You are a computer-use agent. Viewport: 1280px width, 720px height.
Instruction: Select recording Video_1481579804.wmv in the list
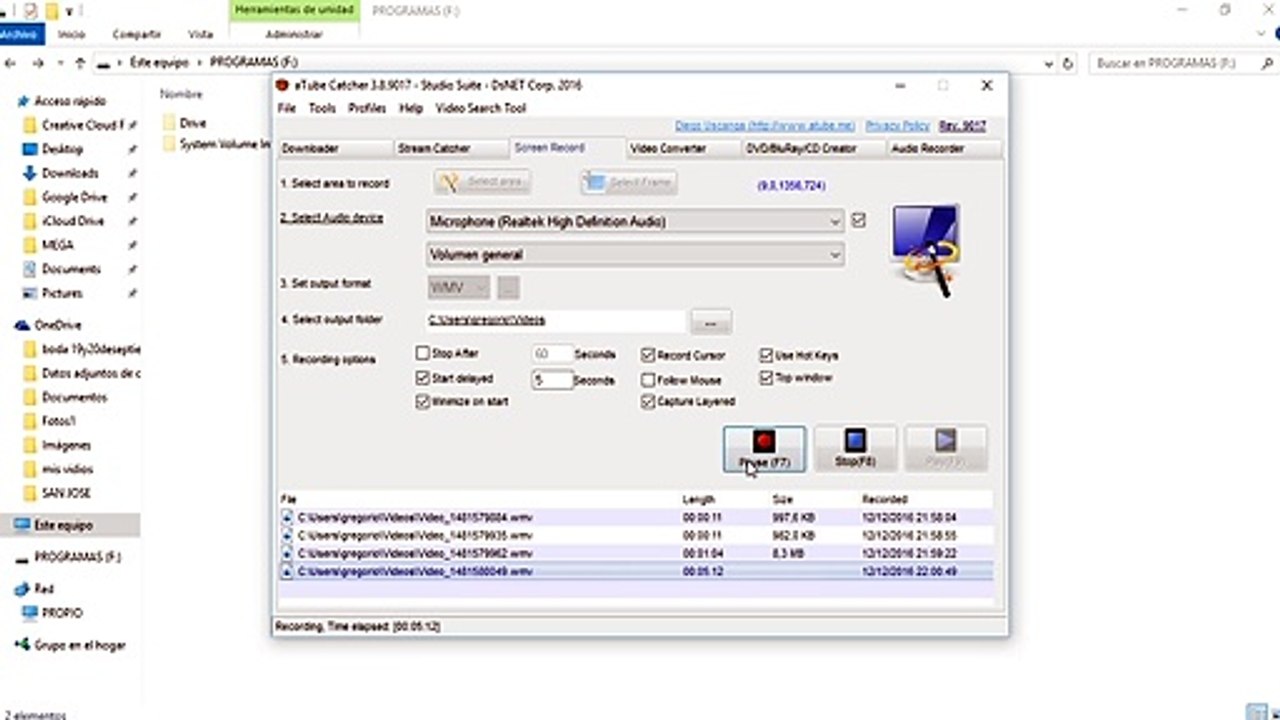[x=636, y=518]
